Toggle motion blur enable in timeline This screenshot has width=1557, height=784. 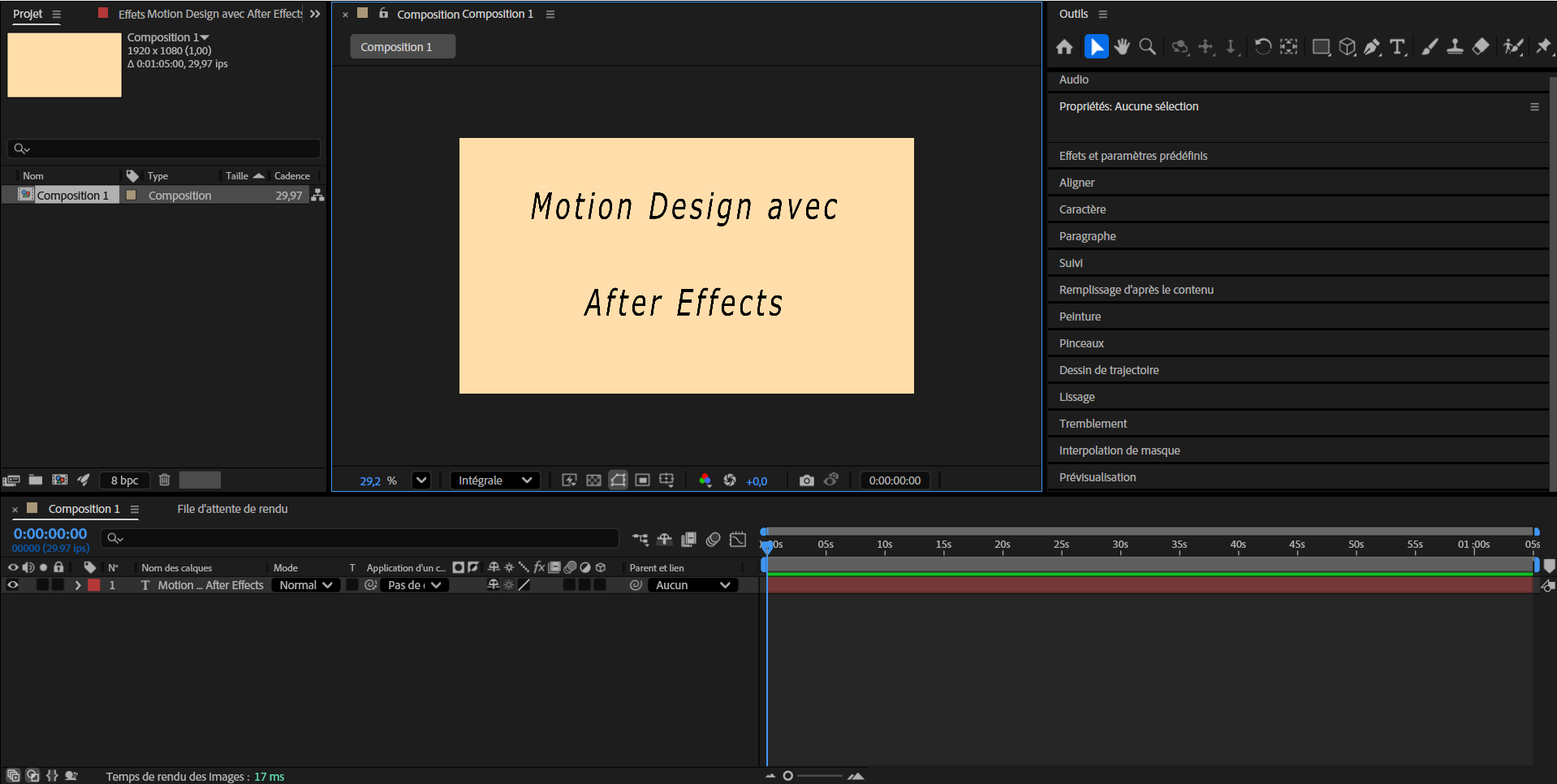713,539
